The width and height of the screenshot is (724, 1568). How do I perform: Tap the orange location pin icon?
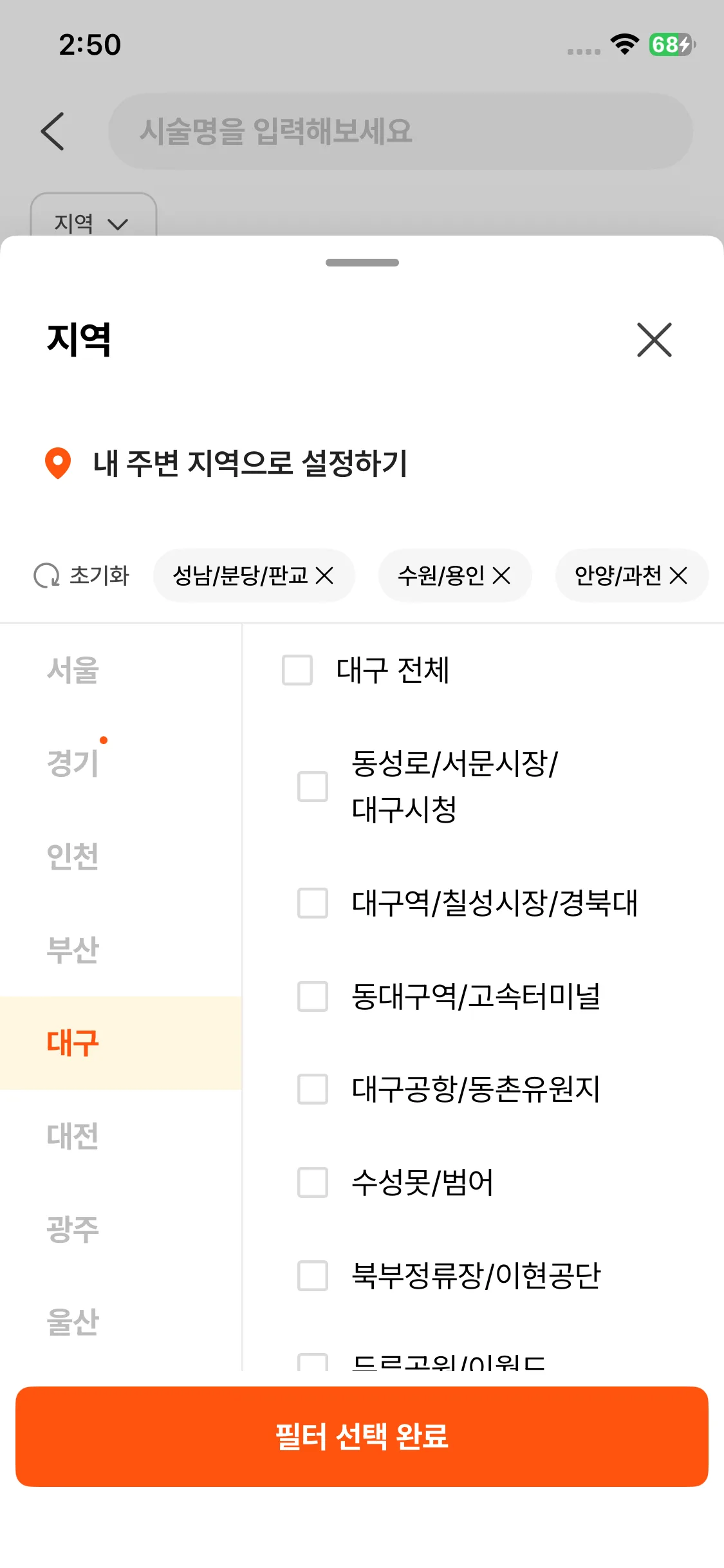click(58, 463)
